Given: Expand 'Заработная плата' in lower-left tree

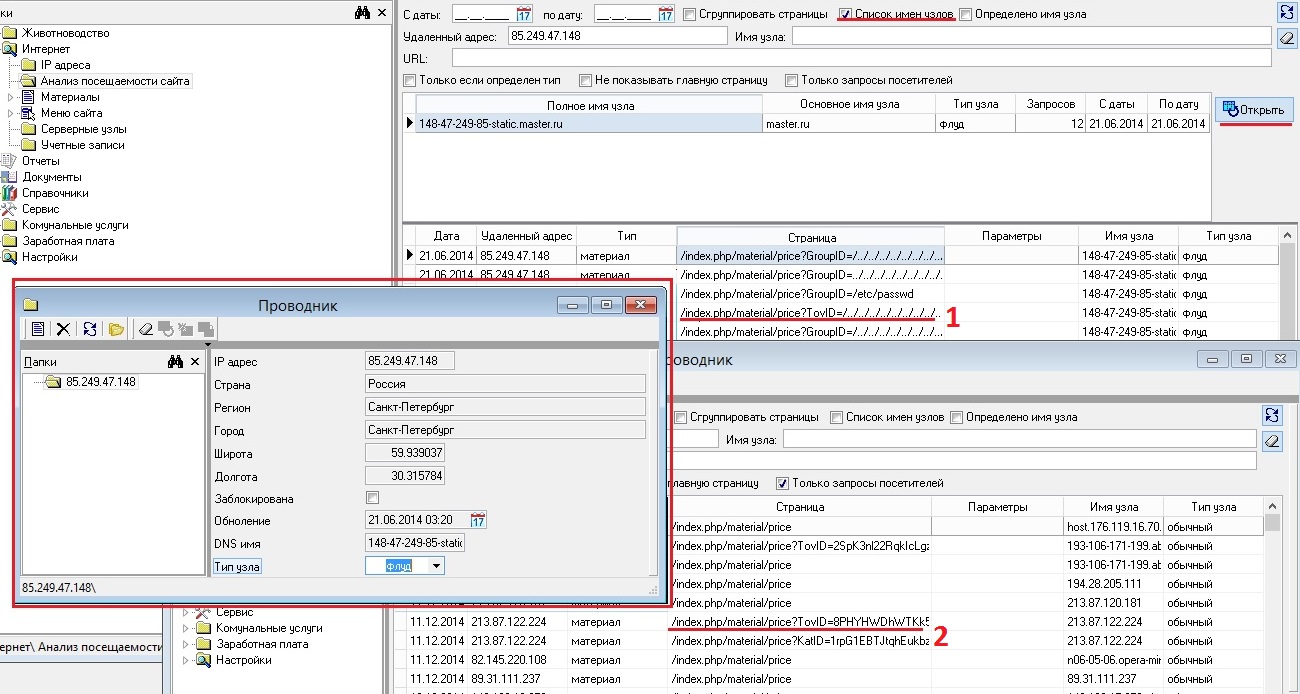Looking at the screenshot, I should [187, 644].
